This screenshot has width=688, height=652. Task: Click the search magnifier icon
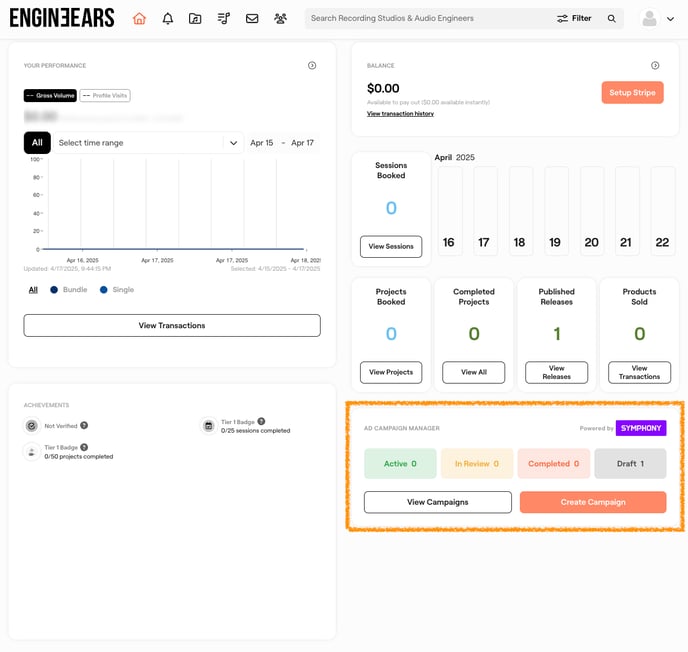612,18
